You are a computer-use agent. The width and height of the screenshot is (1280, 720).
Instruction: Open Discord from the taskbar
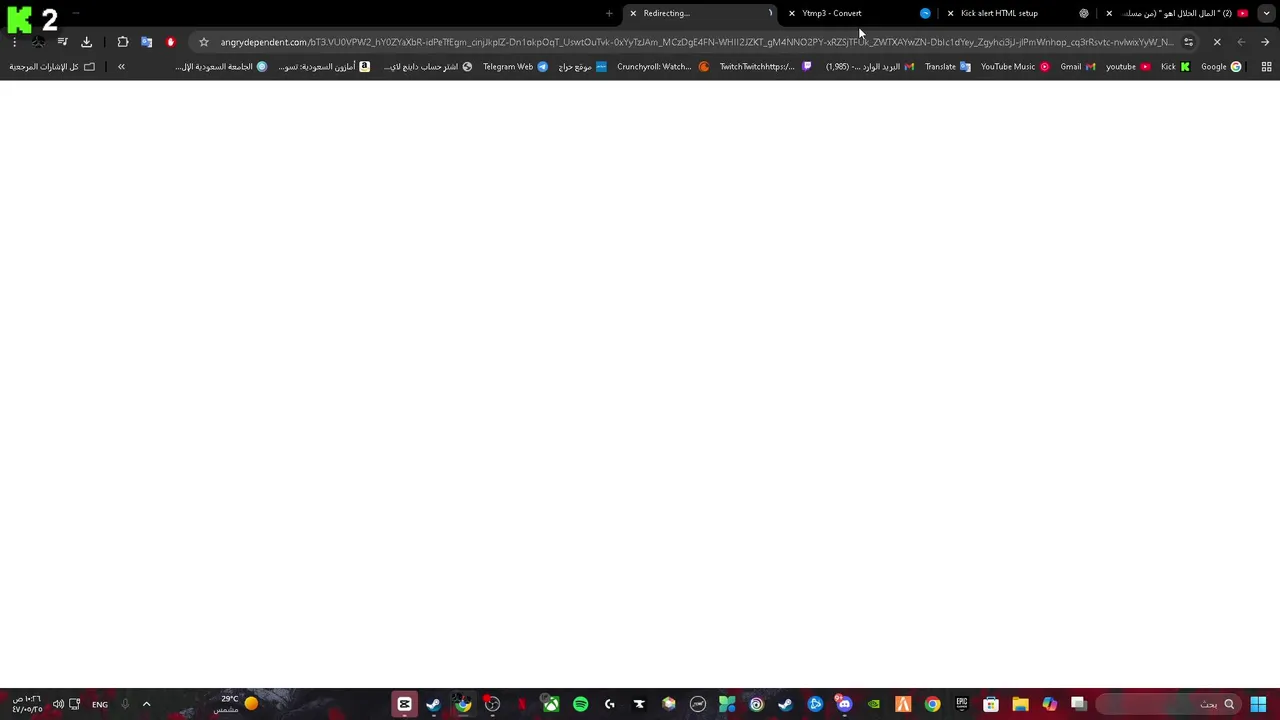[844, 704]
